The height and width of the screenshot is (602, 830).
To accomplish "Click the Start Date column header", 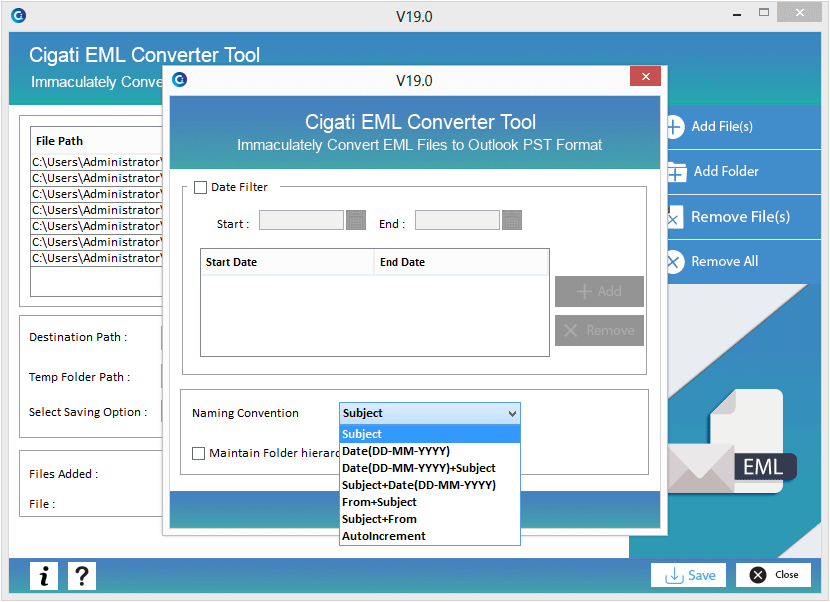I will click(287, 262).
